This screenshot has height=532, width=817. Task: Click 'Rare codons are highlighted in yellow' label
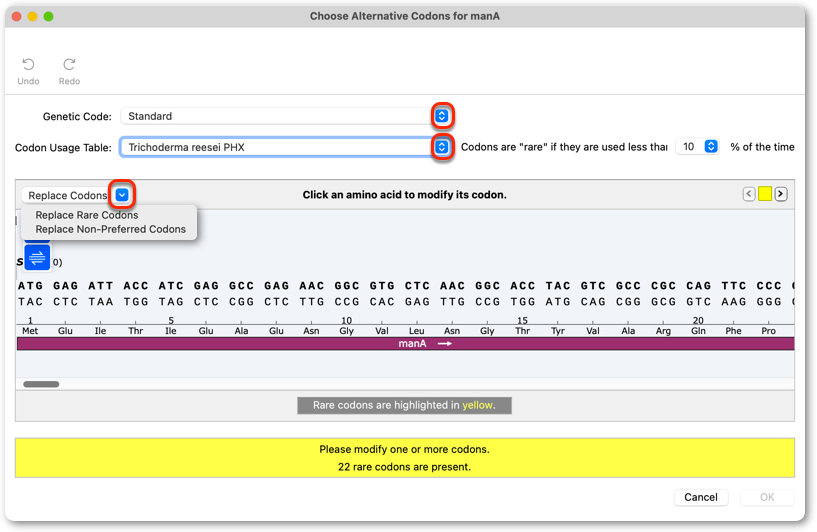coord(404,405)
